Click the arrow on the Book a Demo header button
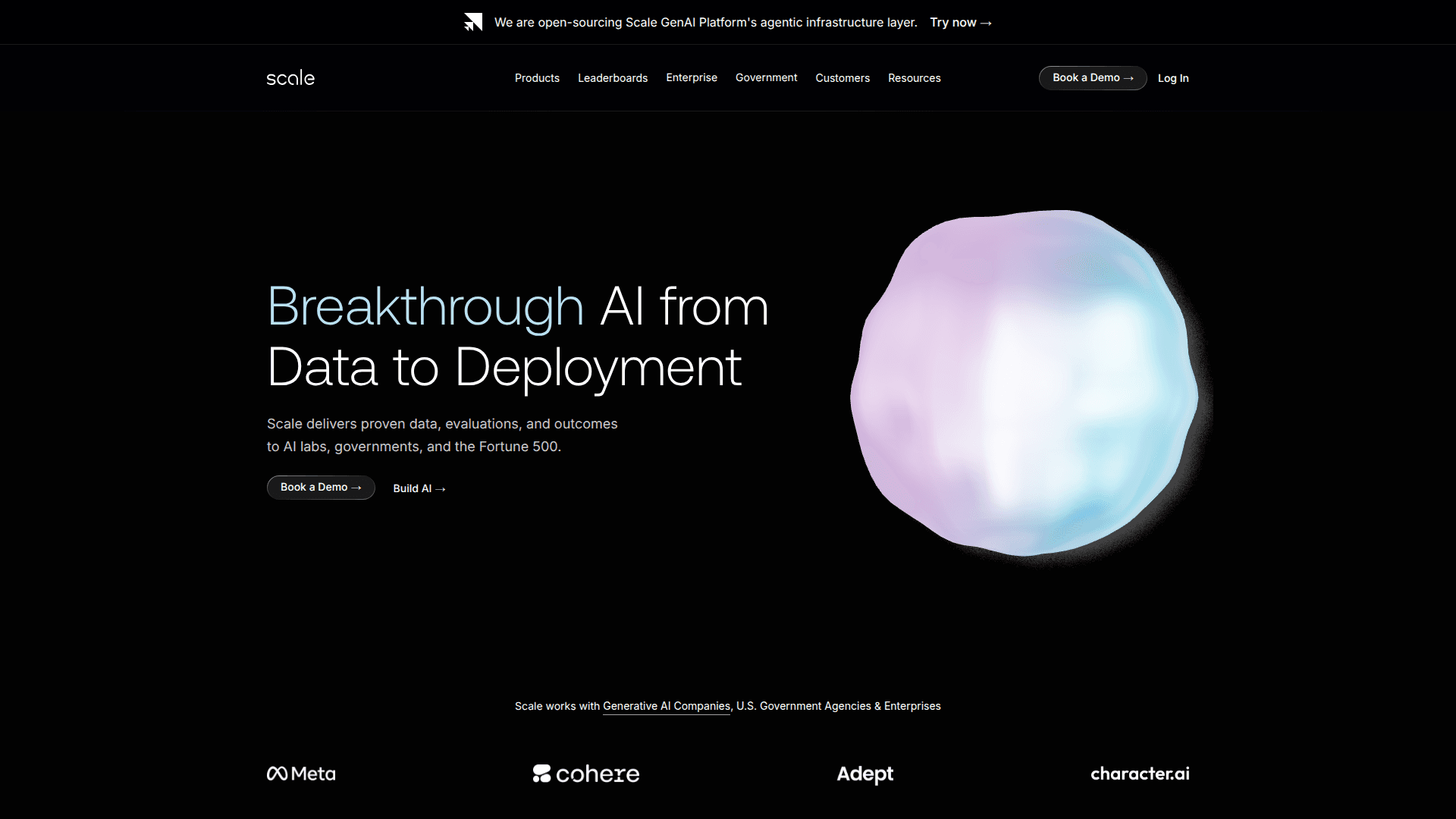Screen dimensions: 1456x819 (x=1130, y=78)
